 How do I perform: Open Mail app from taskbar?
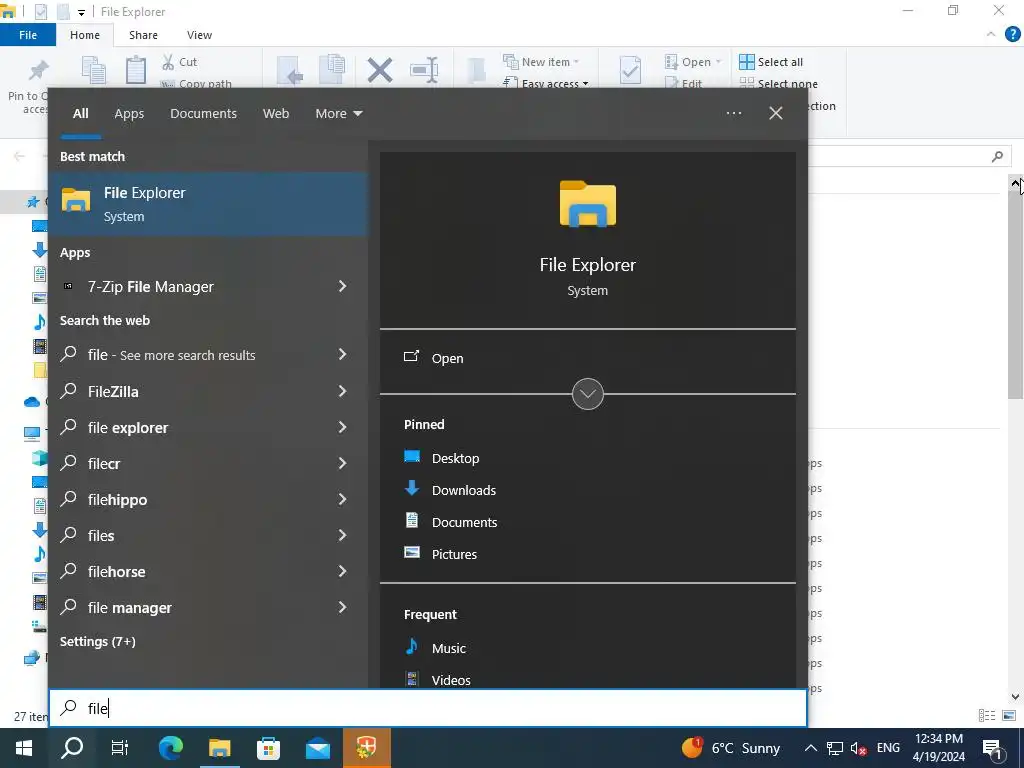(x=317, y=748)
